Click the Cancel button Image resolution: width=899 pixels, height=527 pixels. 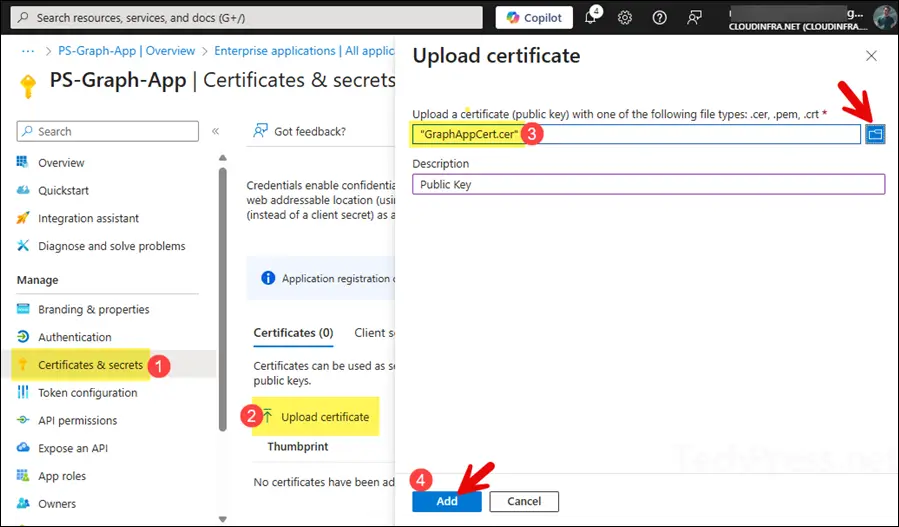pos(524,501)
